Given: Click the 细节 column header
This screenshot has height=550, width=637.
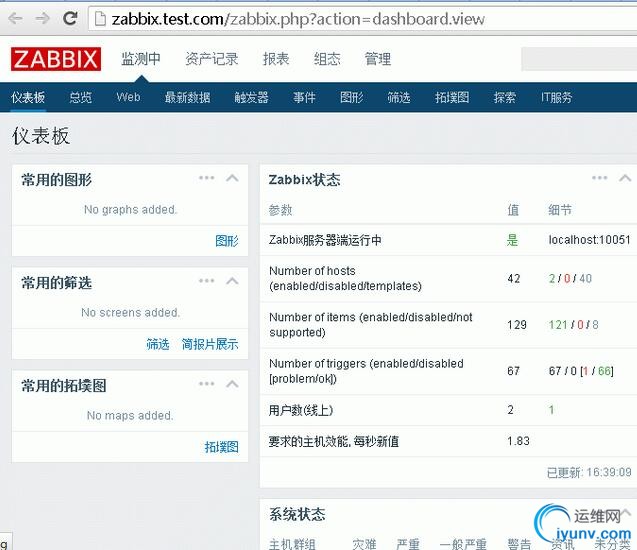Looking at the screenshot, I should click(x=560, y=210).
